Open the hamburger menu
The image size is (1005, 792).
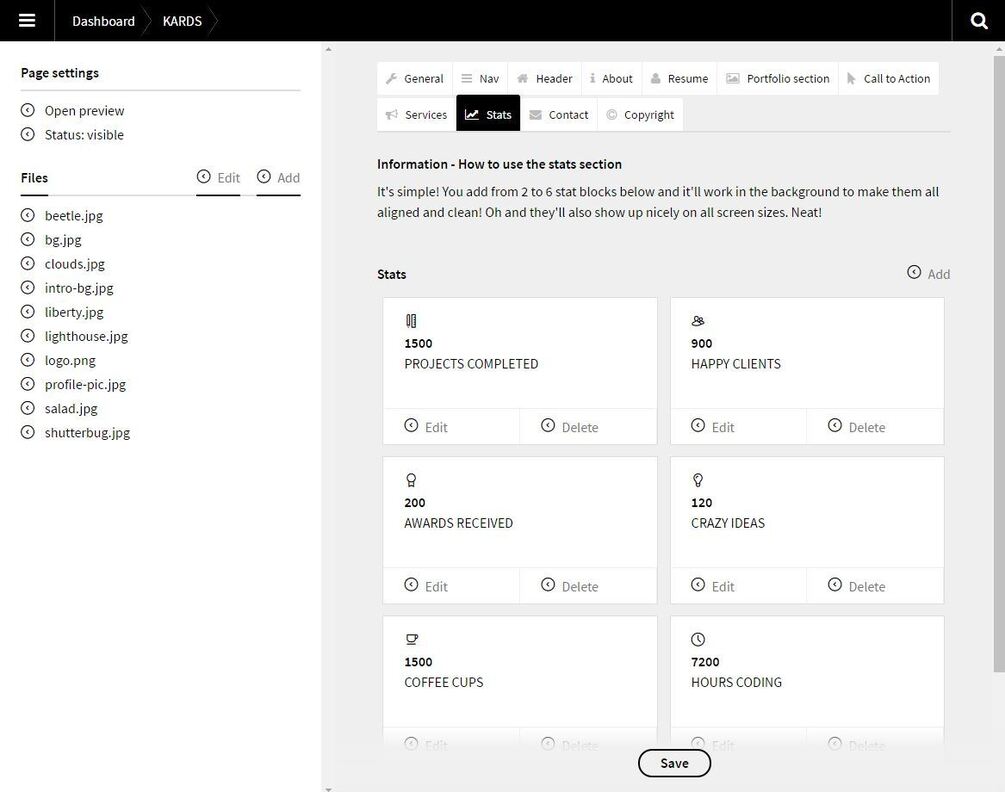click(27, 21)
